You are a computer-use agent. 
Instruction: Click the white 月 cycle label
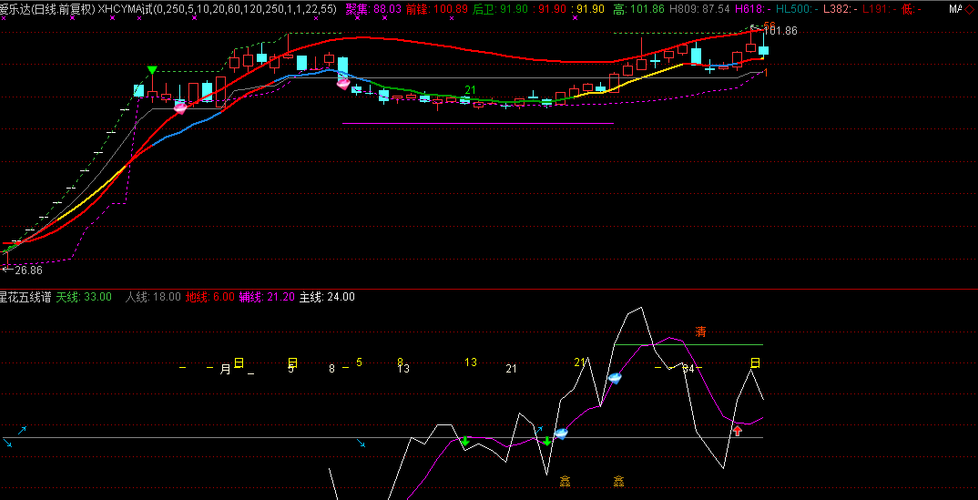[x=225, y=370]
